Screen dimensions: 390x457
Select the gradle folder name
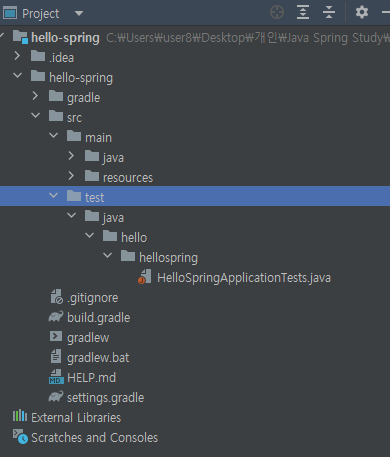pyautogui.click(x=83, y=98)
